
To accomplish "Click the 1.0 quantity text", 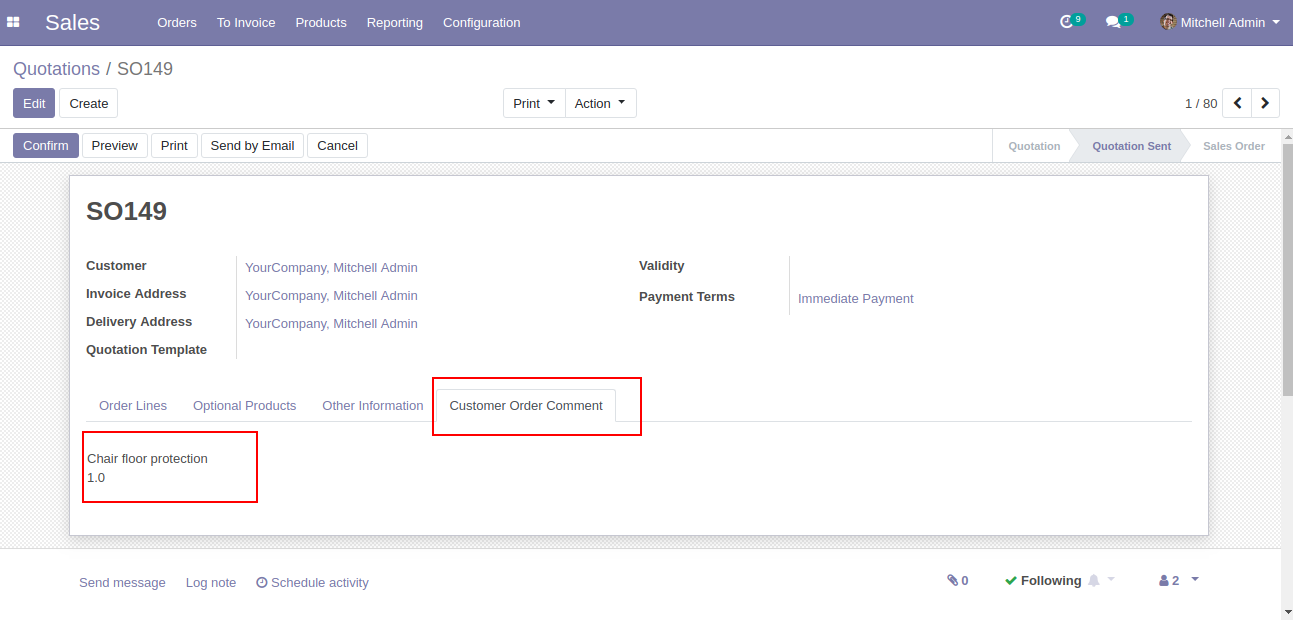I will 96,477.
